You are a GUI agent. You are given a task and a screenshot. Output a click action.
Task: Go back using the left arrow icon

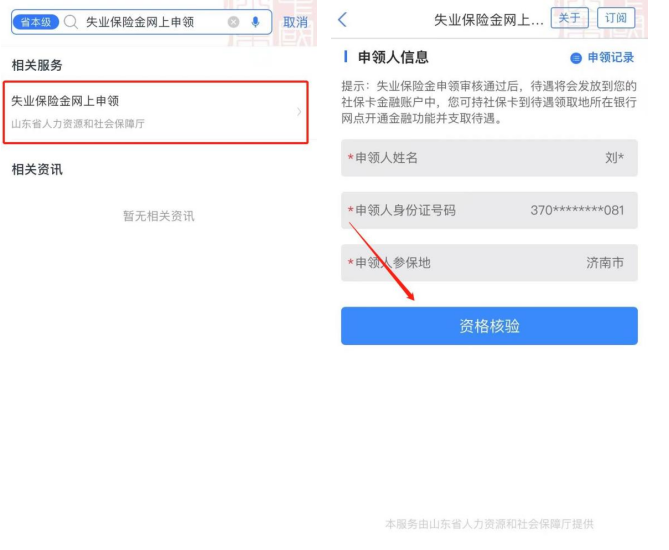(342, 20)
